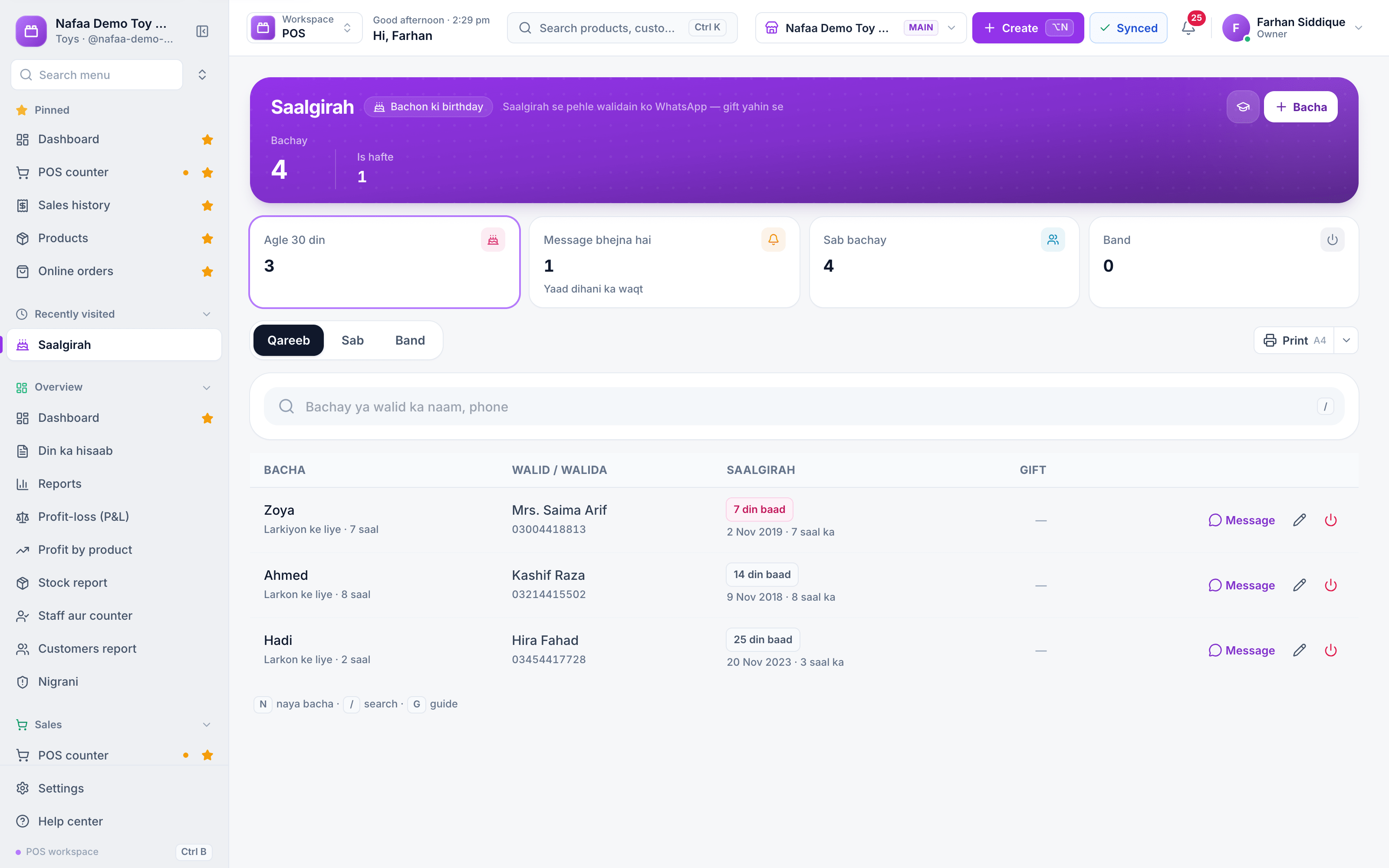This screenshot has height=868, width=1389.
Task: Click the Create button
Action: pos(1027,27)
